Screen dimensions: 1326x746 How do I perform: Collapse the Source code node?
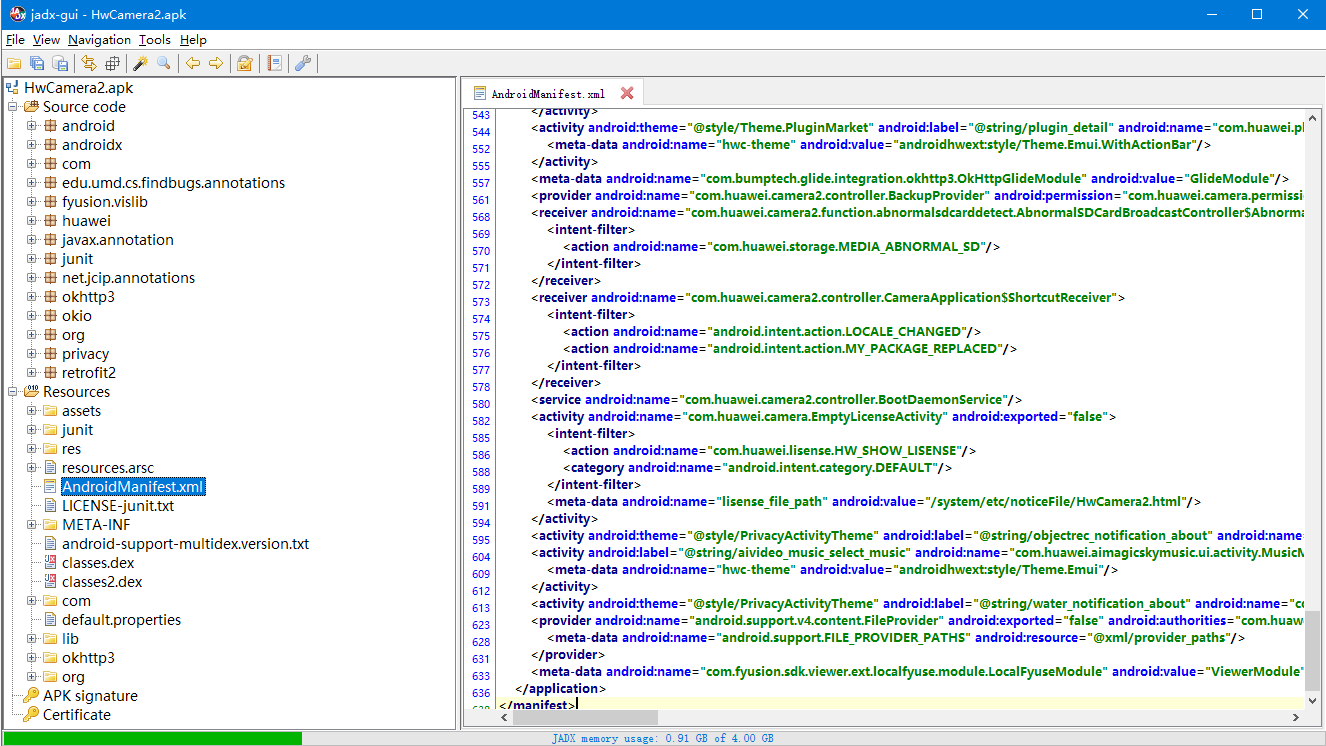click(x=14, y=107)
